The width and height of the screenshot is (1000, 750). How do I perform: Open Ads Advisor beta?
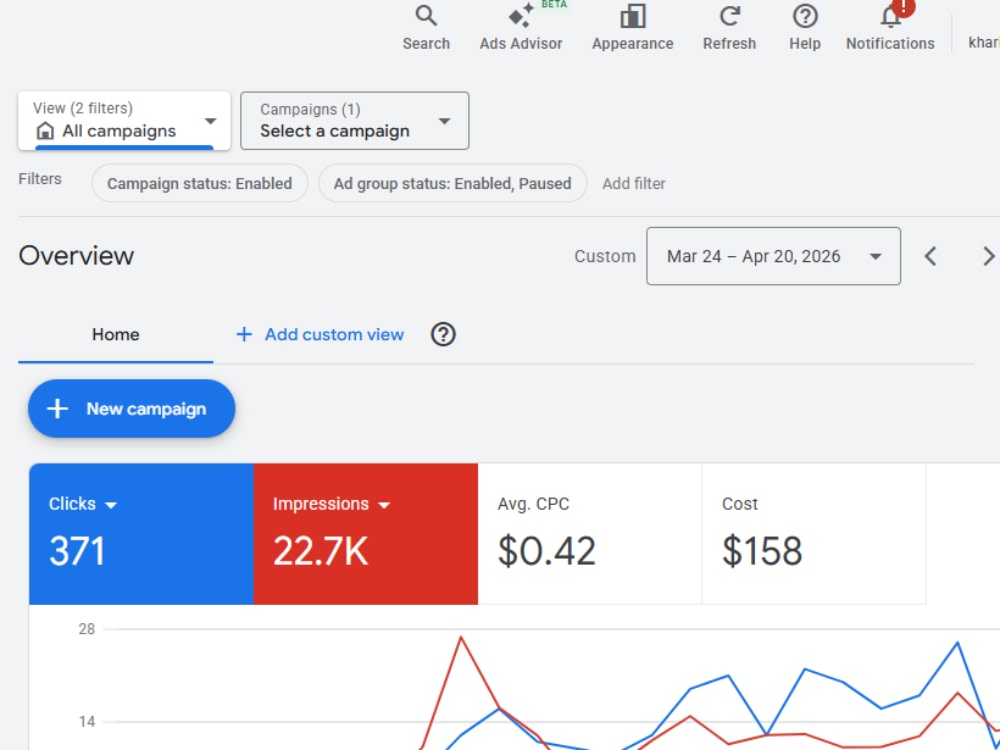pyautogui.click(x=521, y=27)
